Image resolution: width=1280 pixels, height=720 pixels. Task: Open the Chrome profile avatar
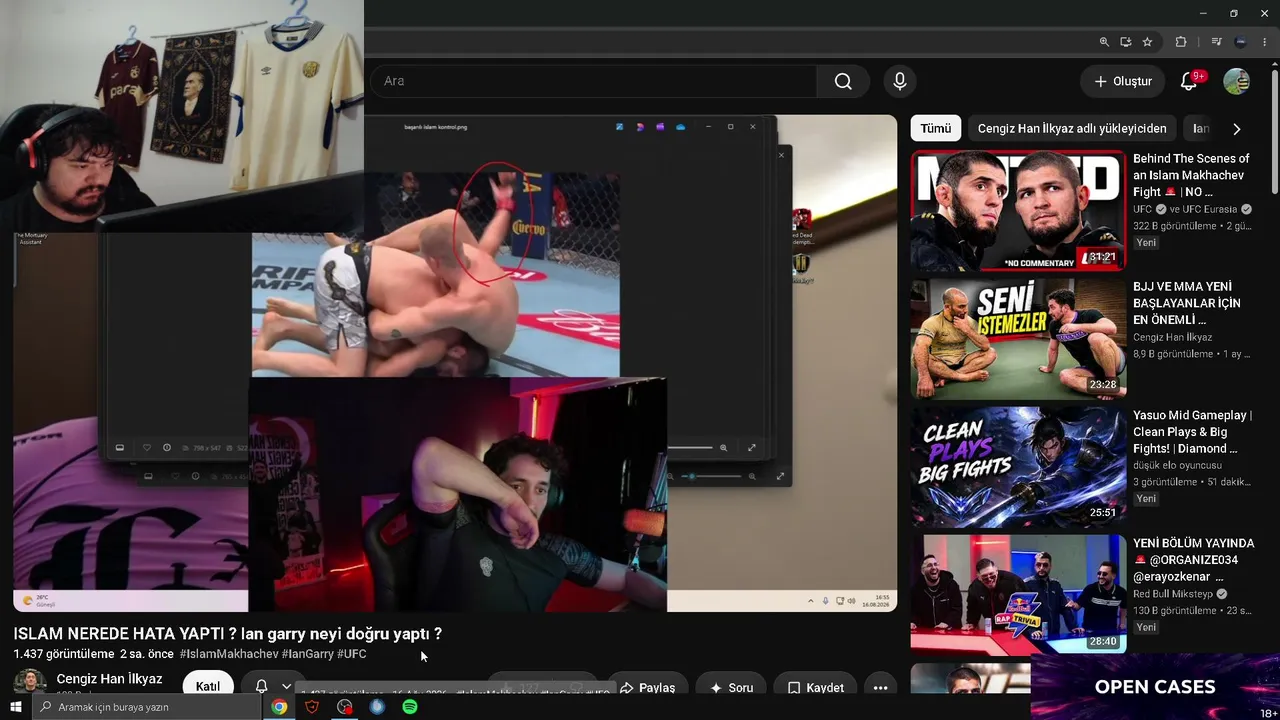1241,42
